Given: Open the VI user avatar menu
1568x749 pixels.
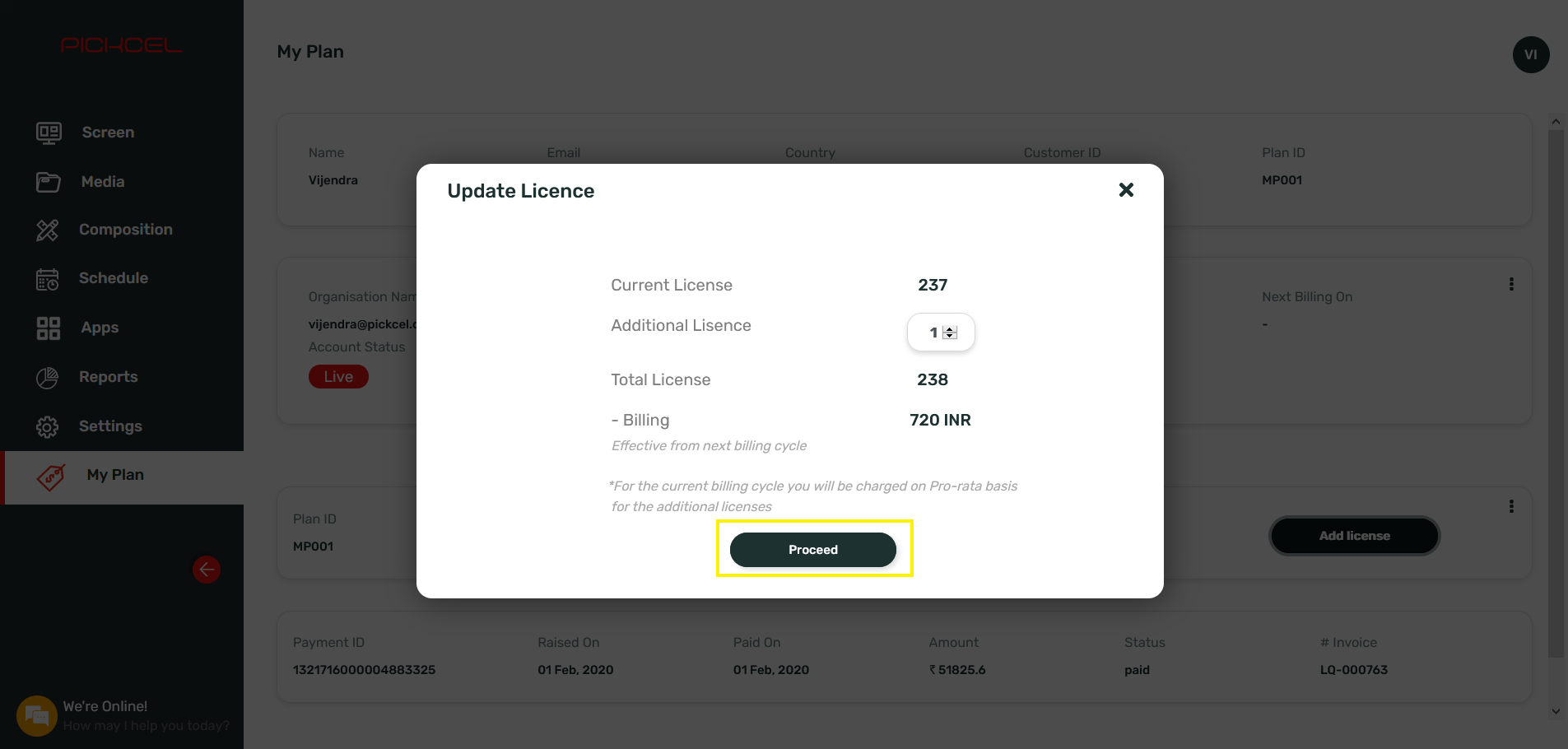Looking at the screenshot, I should pos(1531,55).
